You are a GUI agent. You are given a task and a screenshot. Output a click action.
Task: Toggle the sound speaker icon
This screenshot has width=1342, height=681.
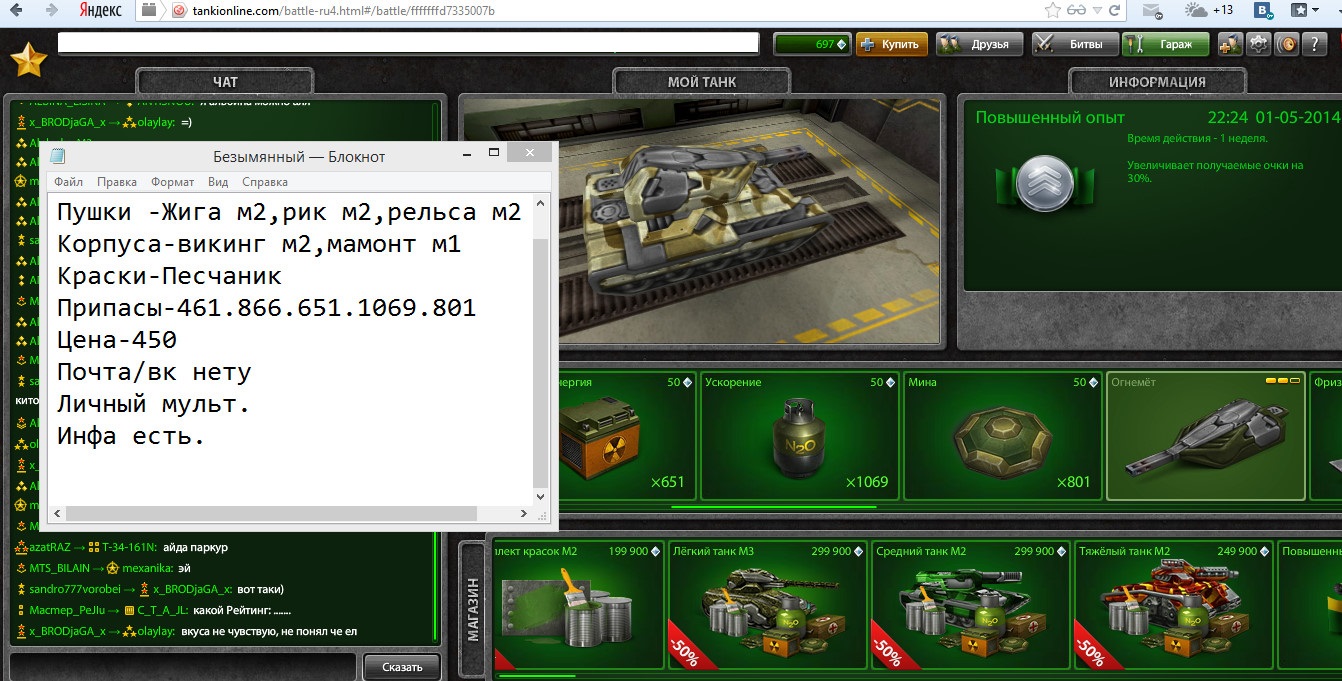coord(1287,44)
